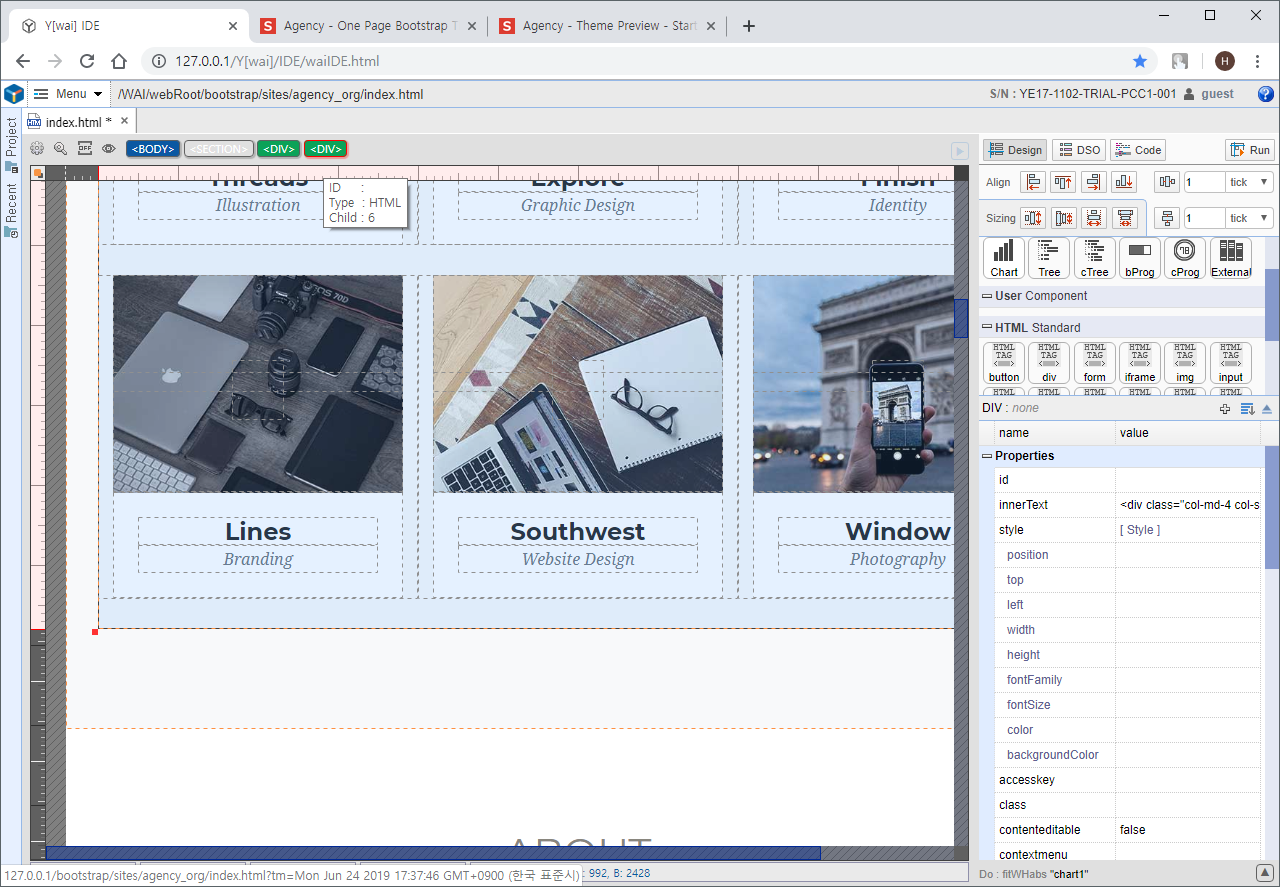Select the bProg progress bar component
This screenshot has width=1280, height=887.
tap(1139, 258)
